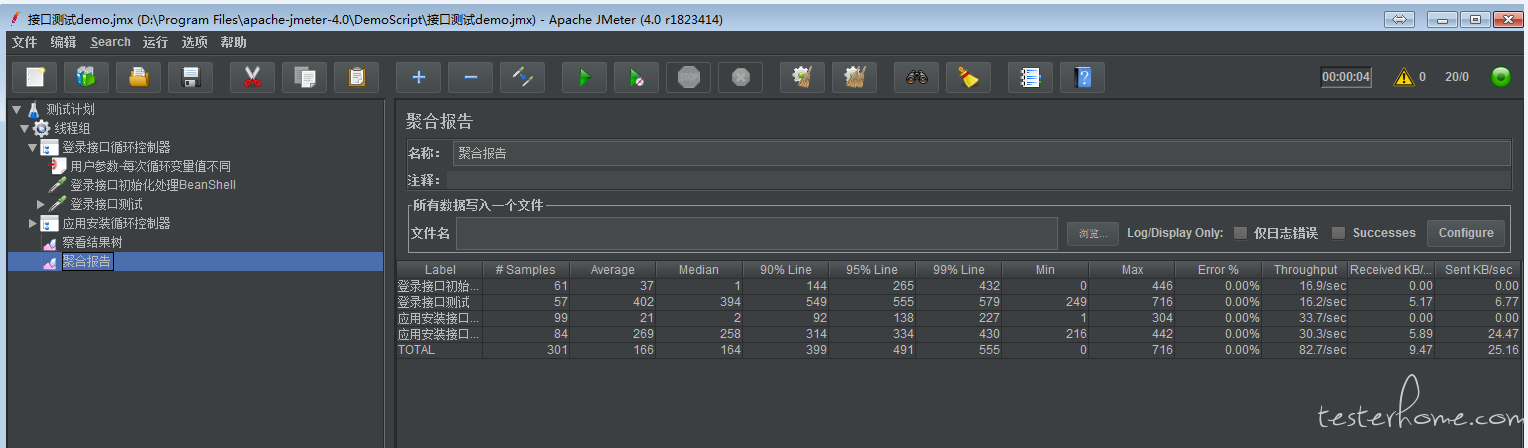Screen dimensions: 1528x448
Task: Click the green Start test run icon
Action: coord(584,78)
